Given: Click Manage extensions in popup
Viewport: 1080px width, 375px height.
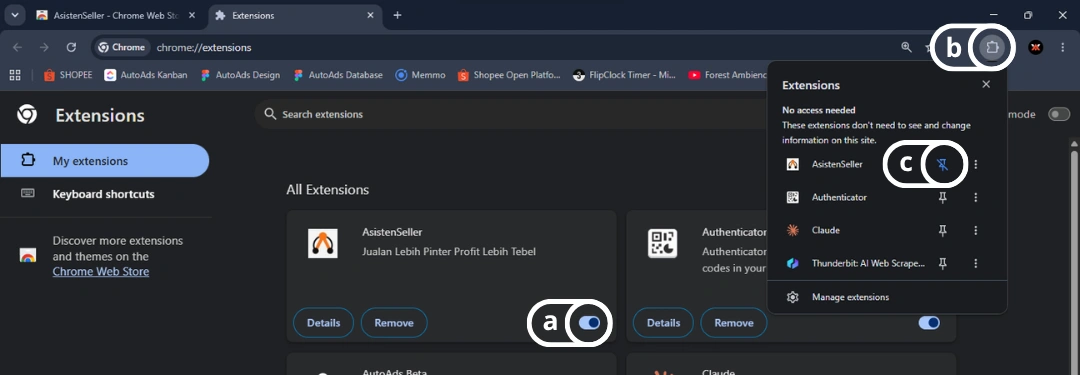Looking at the screenshot, I should coord(887,297).
